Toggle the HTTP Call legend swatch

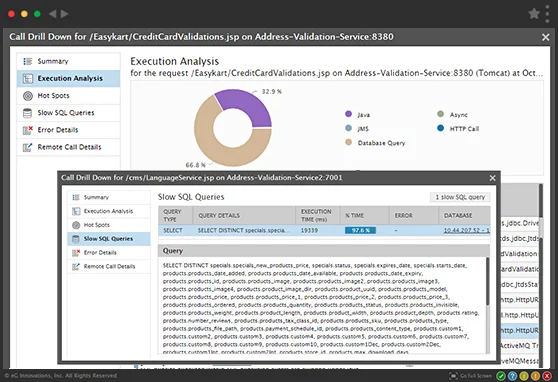440,128
